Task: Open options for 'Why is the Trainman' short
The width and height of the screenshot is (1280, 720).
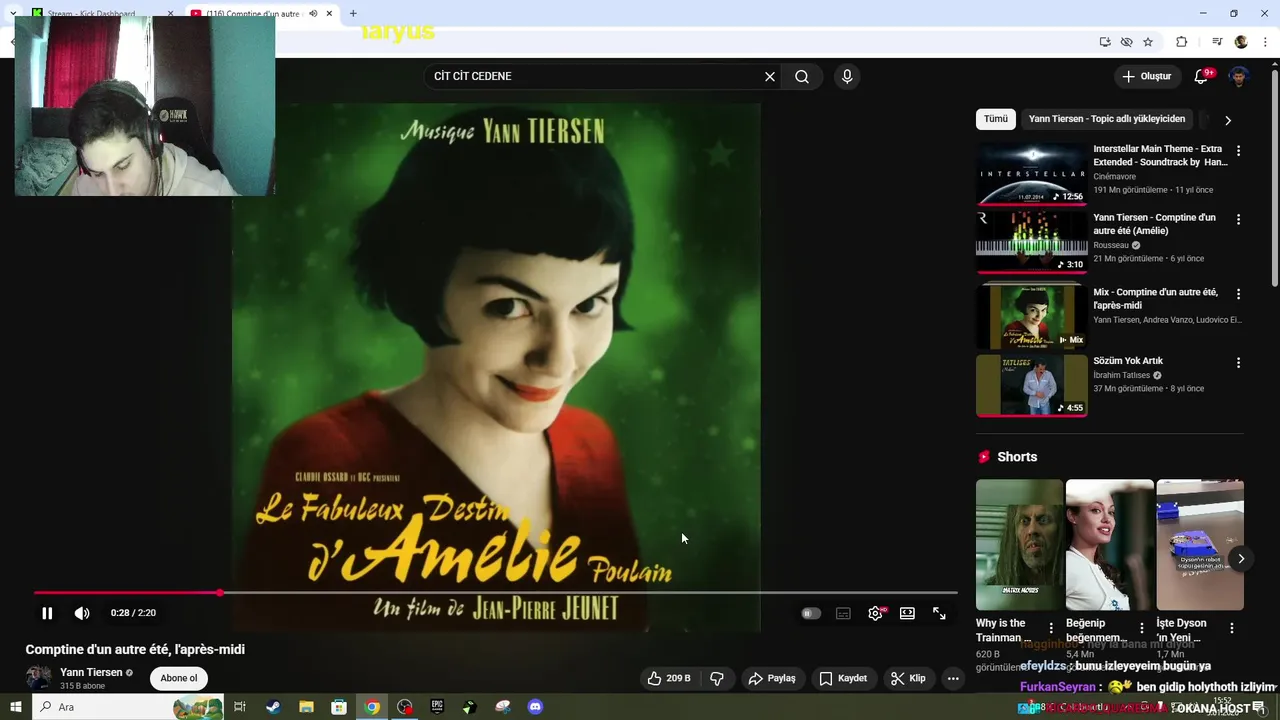Action: [1051, 628]
